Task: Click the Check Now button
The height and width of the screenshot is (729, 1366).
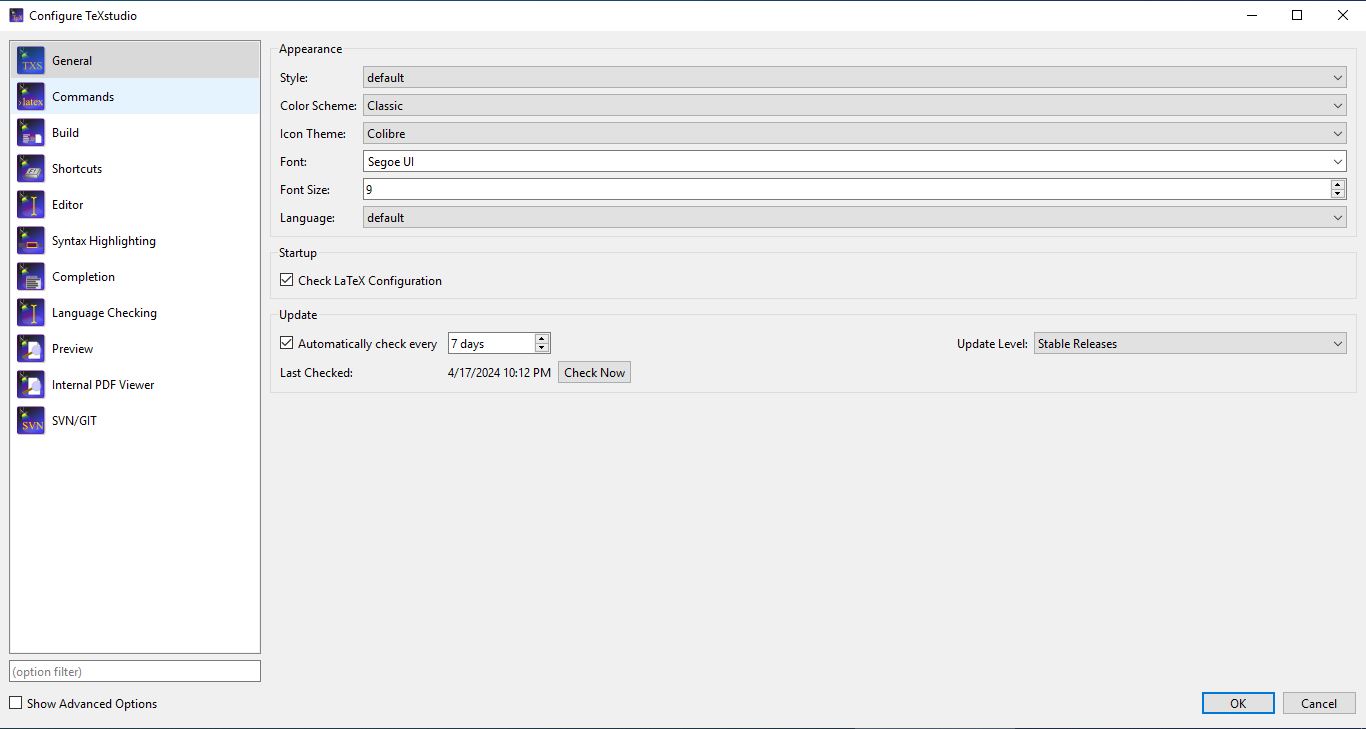Action: [x=594, y=373]
